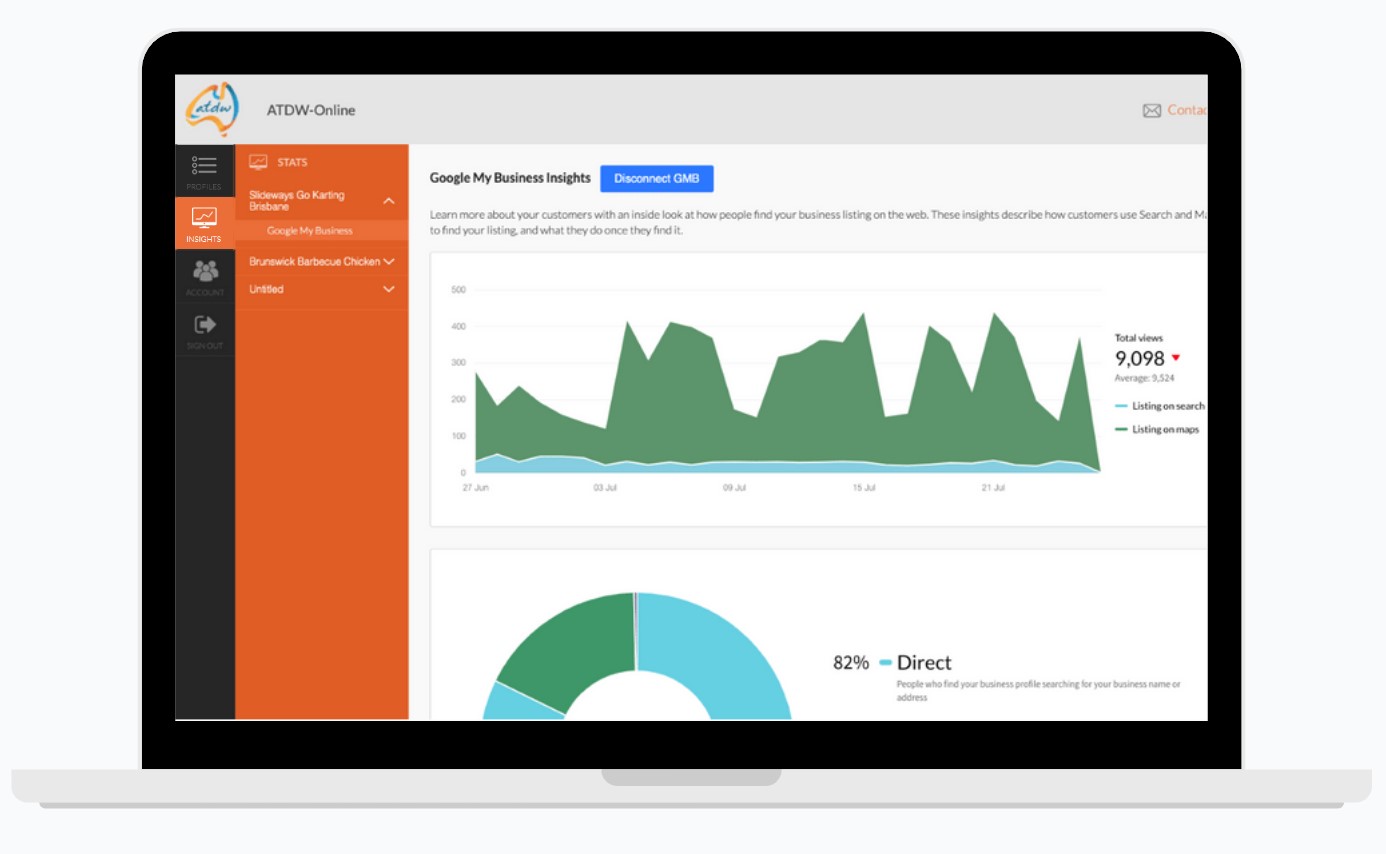
Task: Open the Profiles list icon
Action: click(x=204, y=166)
